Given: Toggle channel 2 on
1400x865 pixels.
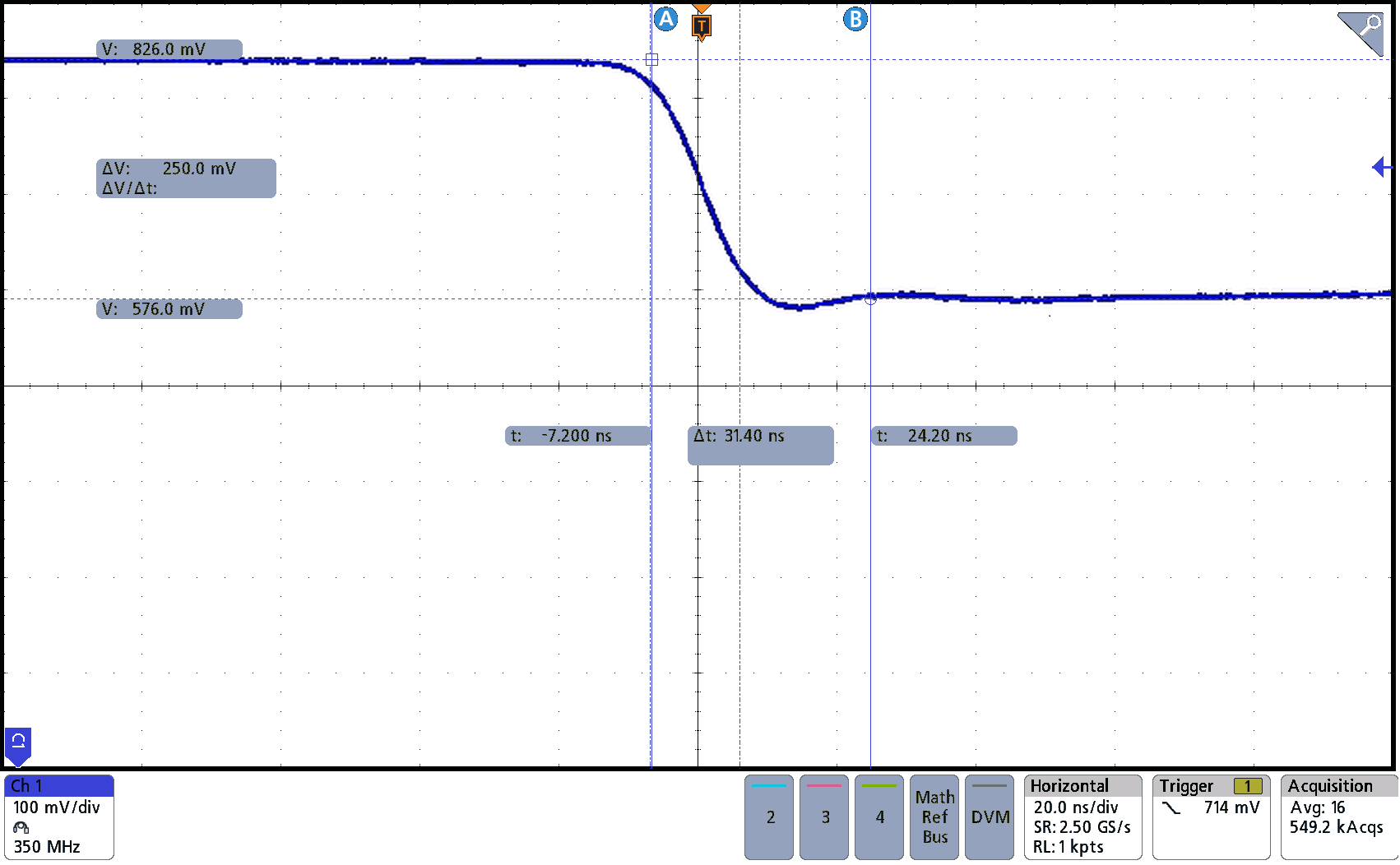Looking at the screenshot, I should pyautogui.click(x=769, y=816).
